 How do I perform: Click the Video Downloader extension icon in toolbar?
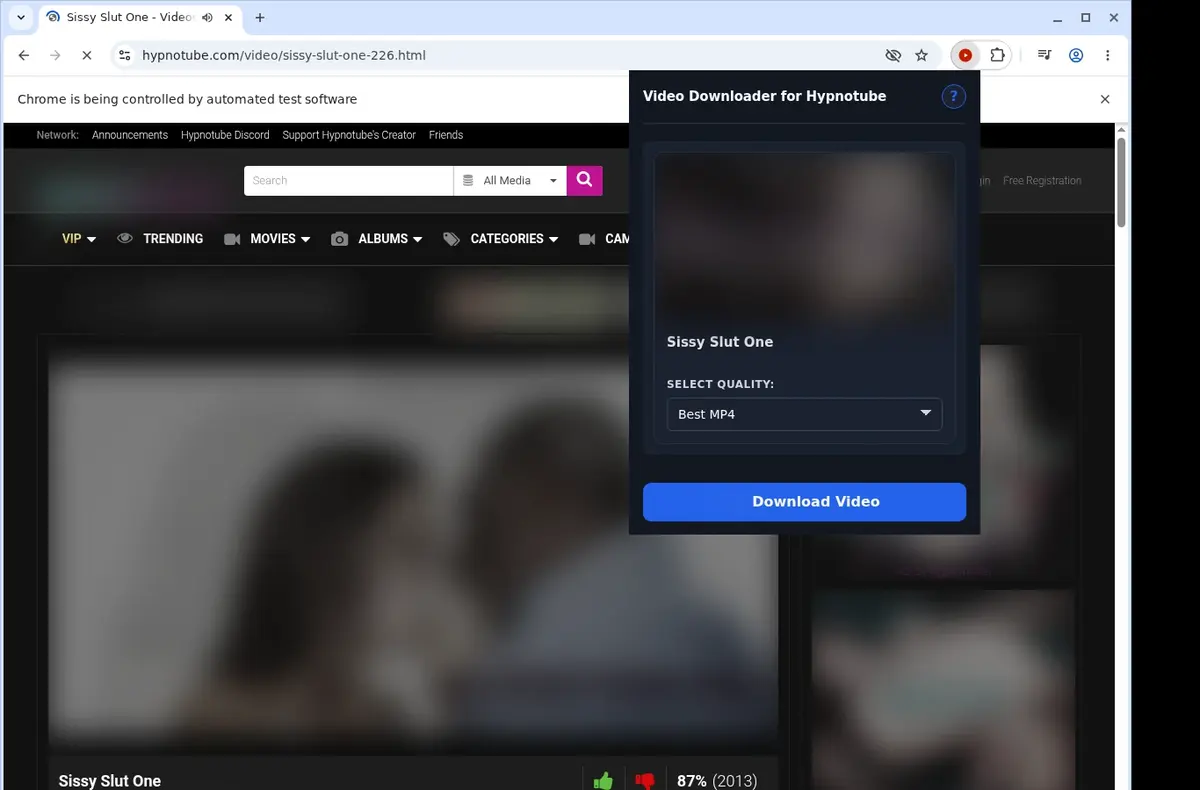[x=965, y=56]
